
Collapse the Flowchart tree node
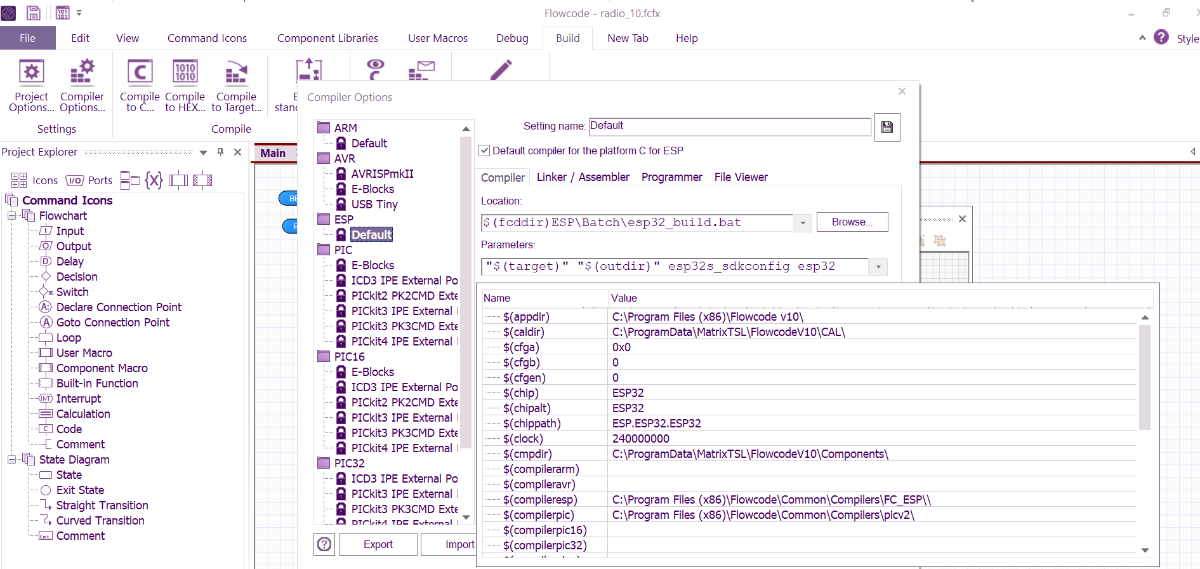pos(13,216)
